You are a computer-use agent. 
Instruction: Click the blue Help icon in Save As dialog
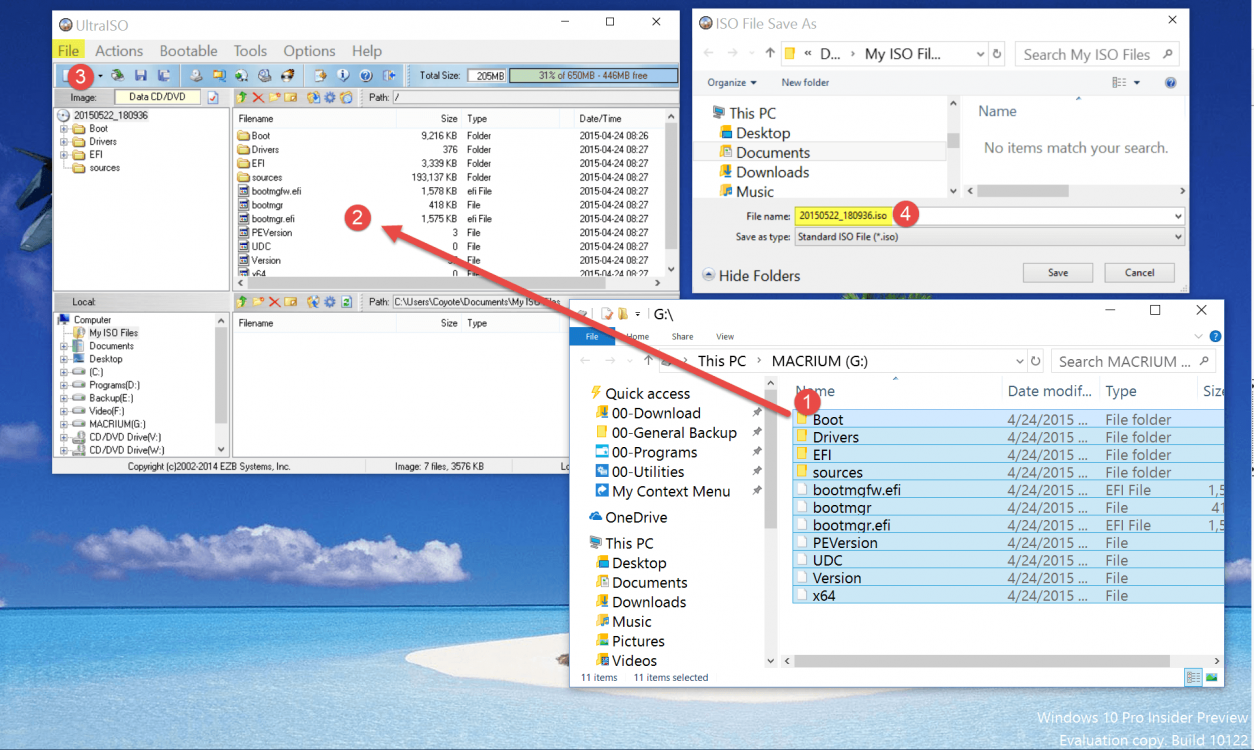(x=1170, y=82)
